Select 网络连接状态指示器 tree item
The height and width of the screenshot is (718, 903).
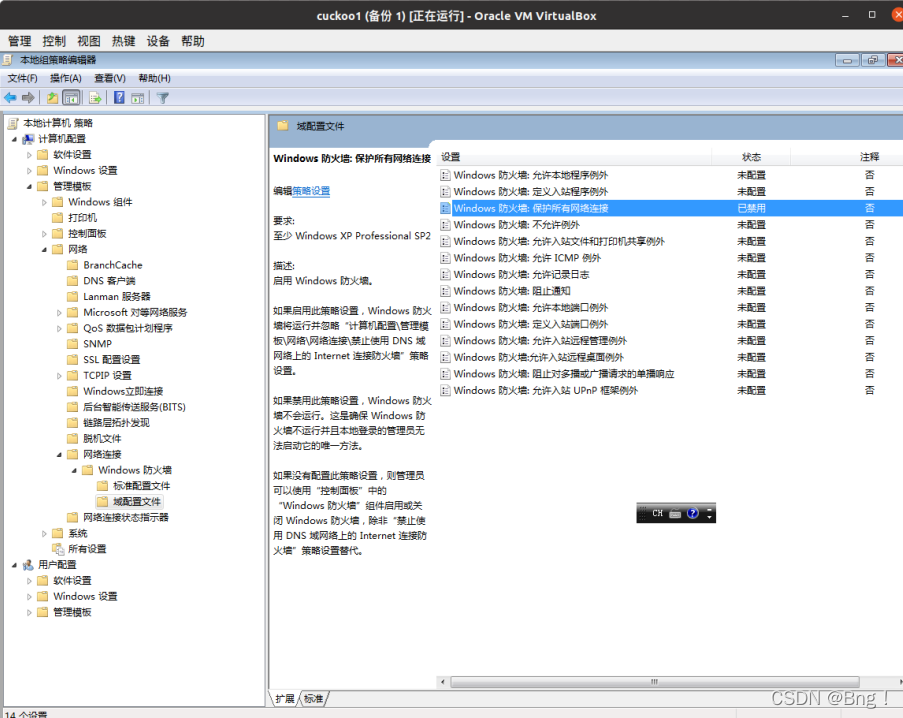click(x=126, y=518)
